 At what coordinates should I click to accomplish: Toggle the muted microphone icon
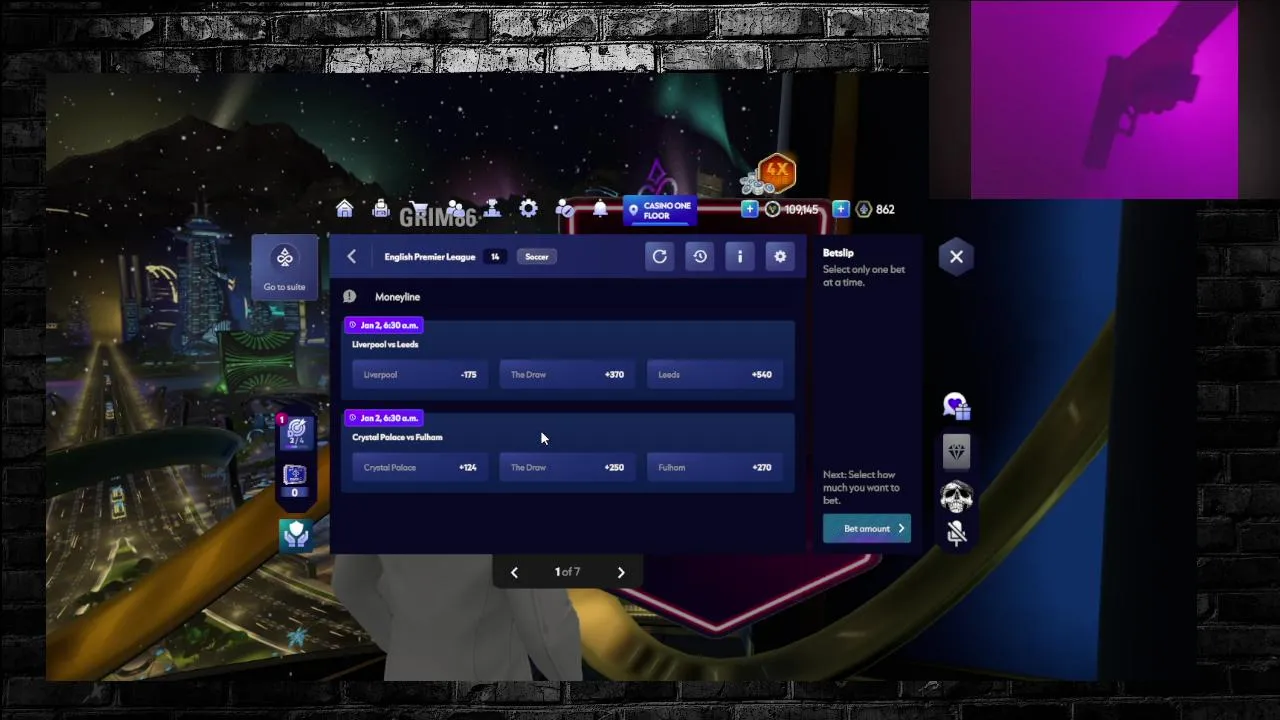point(957,533)
